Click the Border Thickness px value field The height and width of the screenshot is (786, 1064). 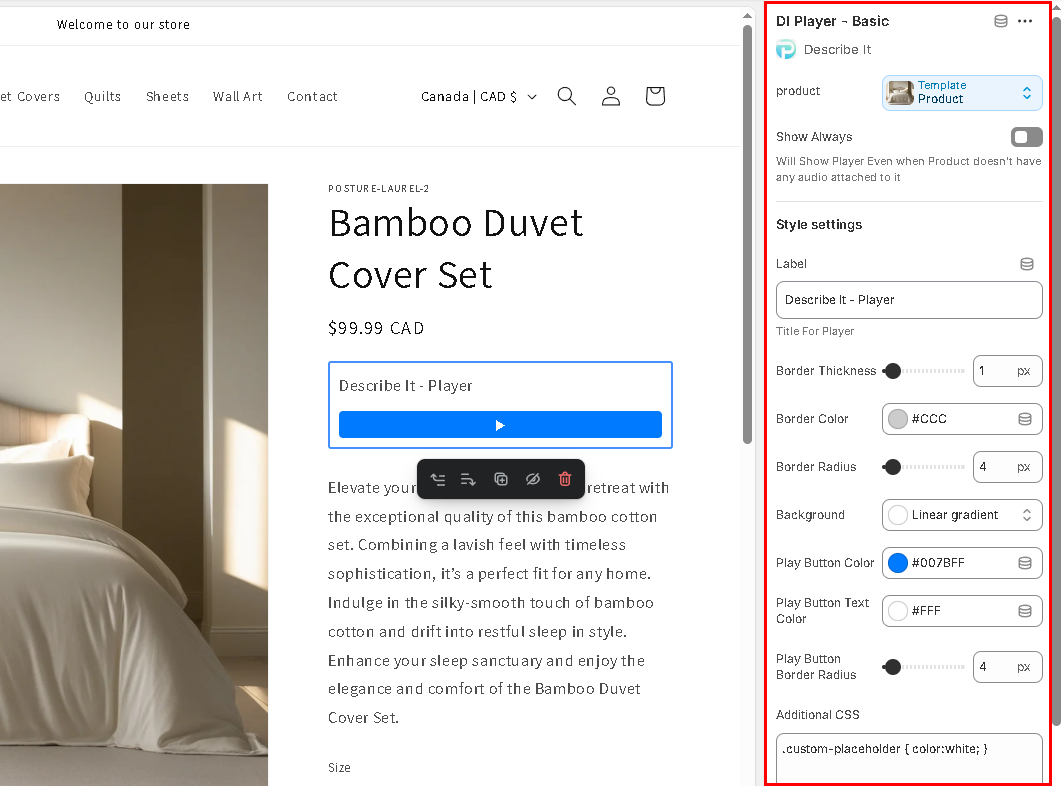pos(1008,371)
